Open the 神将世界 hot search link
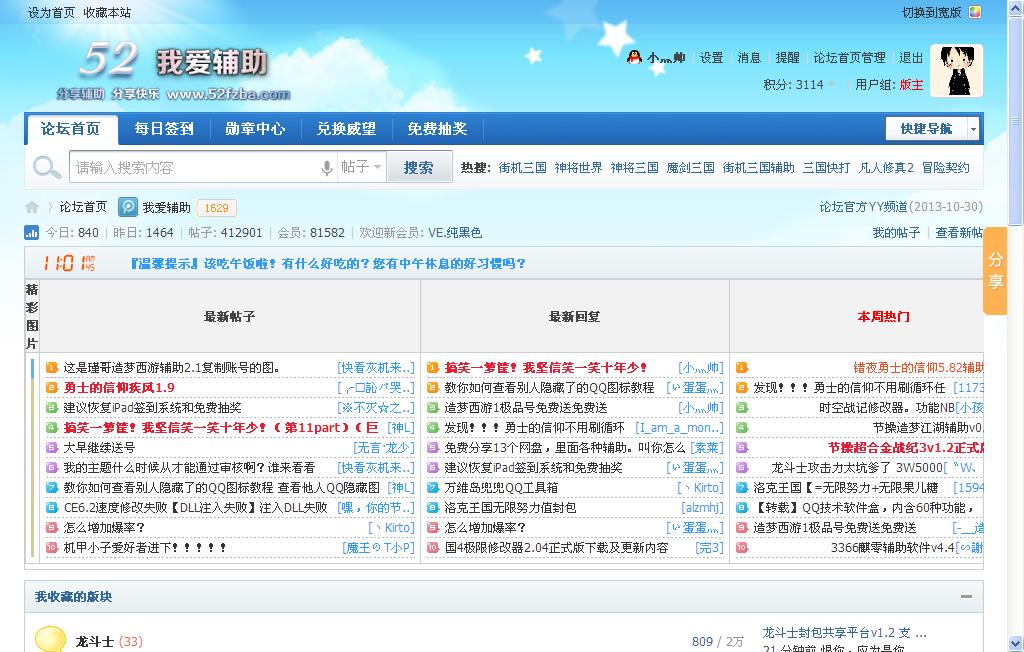The height and width of the screenshot is (652, 1024). (x=578, y=168)
